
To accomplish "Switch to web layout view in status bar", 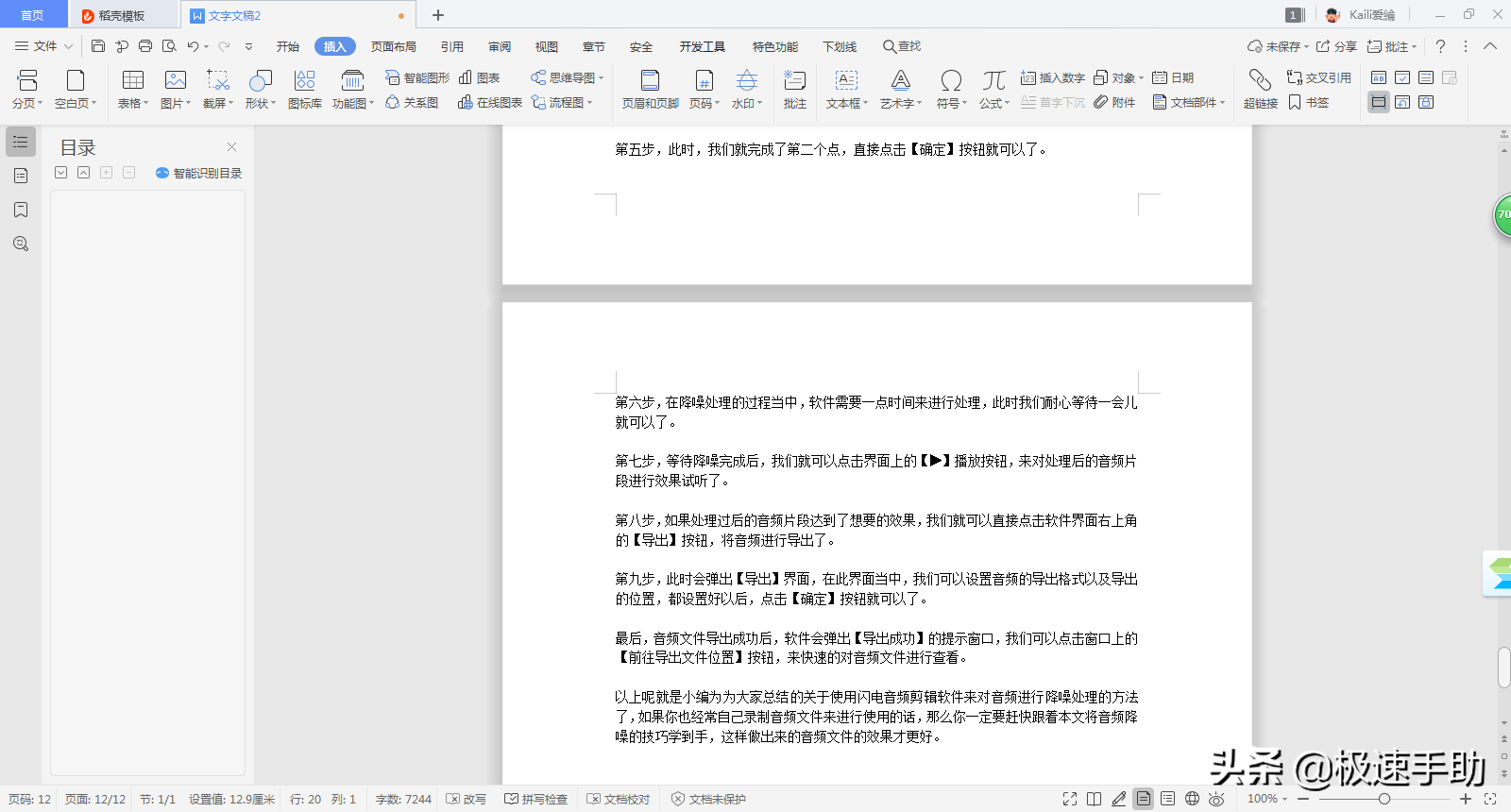I will (1193, 799).
